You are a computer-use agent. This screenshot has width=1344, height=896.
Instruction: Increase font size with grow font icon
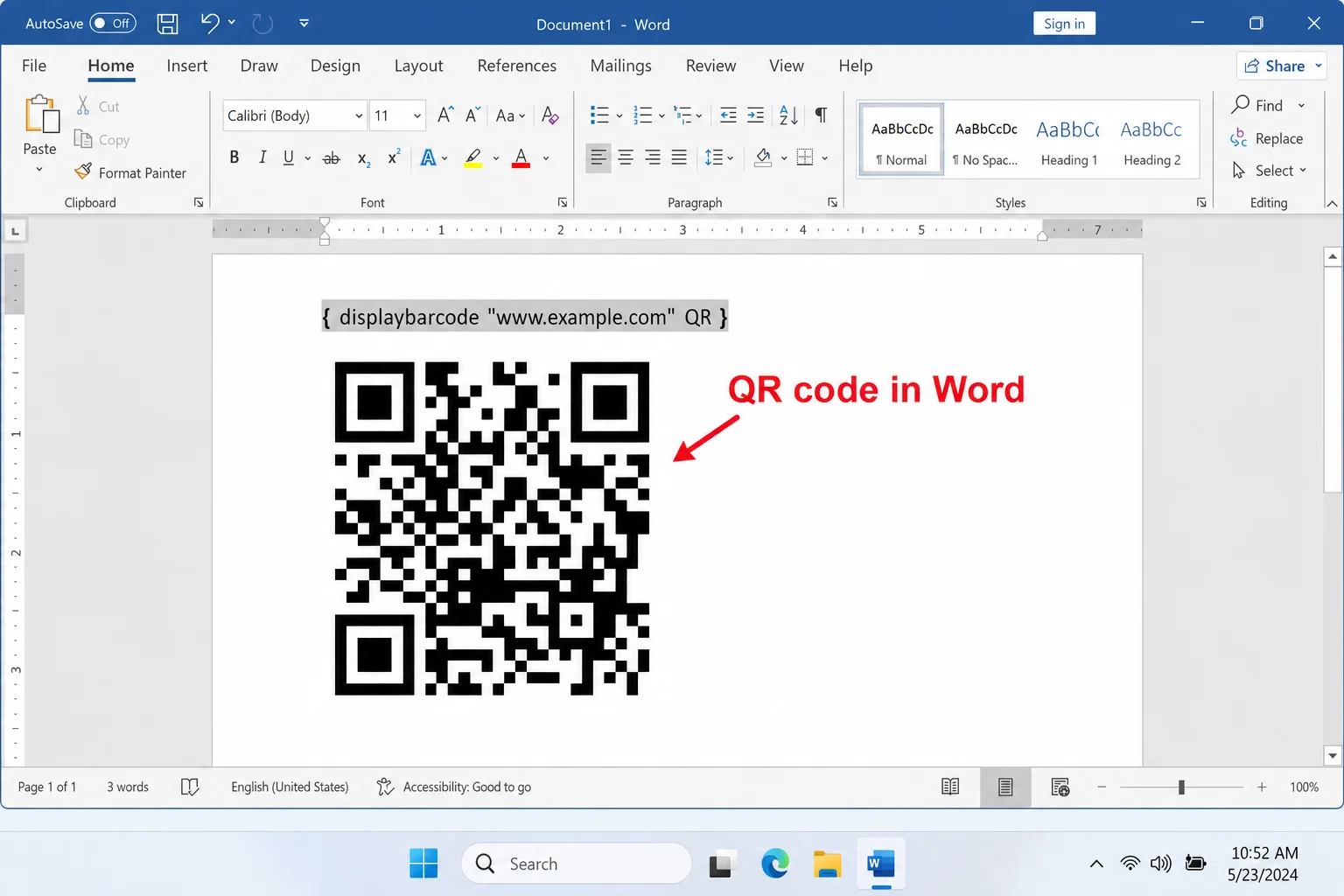click(445, 115)
